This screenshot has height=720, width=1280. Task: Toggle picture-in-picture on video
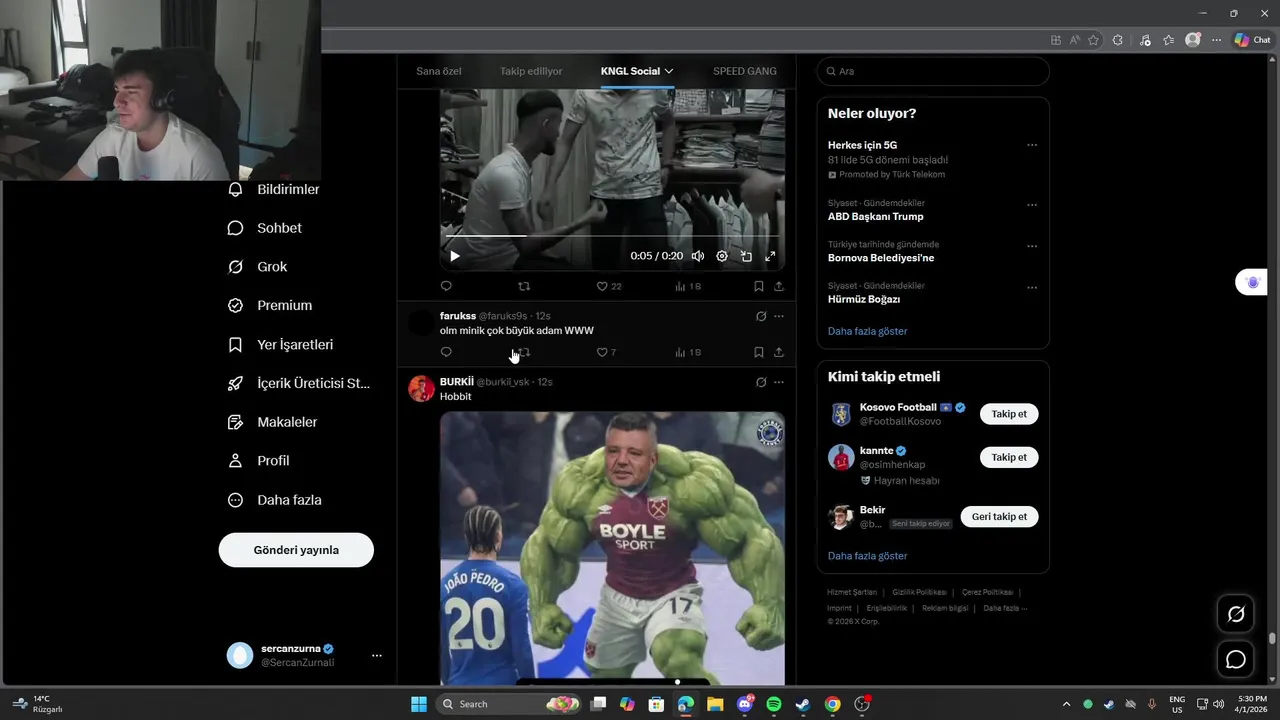(x=746, y=256)
